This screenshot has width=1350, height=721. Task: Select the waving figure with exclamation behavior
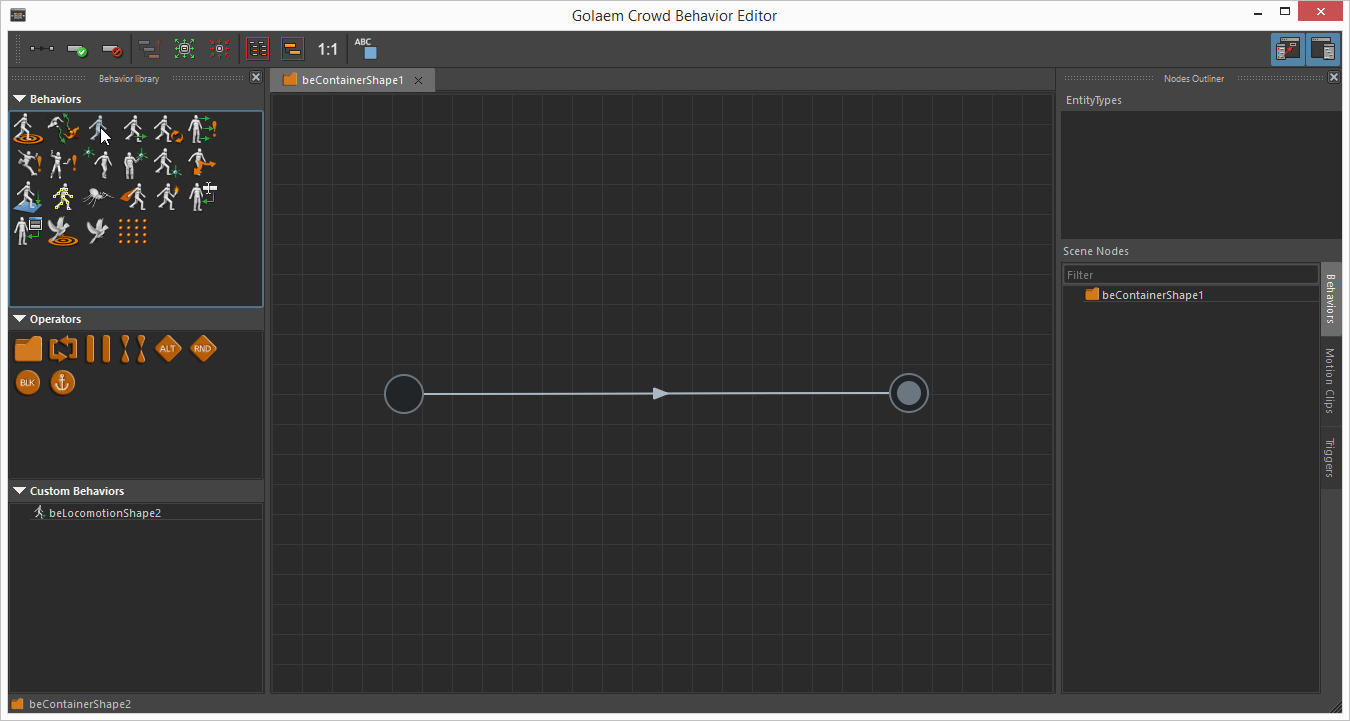tap(63, 163)
